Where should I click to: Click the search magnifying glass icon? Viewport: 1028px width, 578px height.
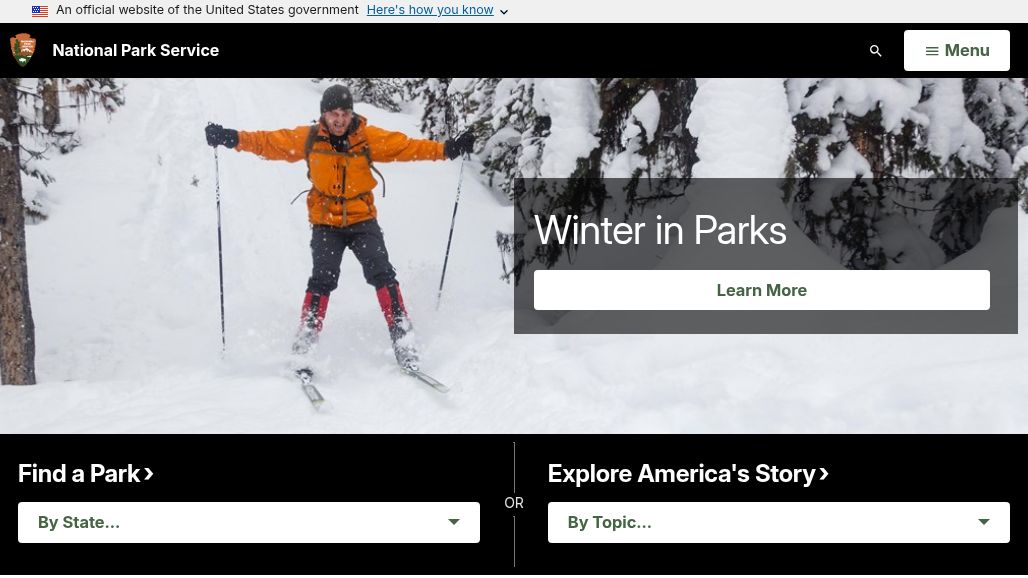[876, 51]
